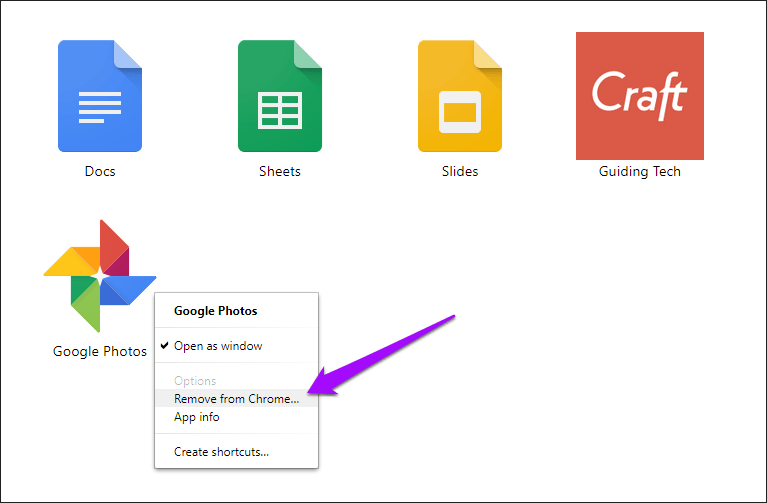The image size is (767, 503).
Task: Click the Sheets label text
Action: tap(280, 171)
